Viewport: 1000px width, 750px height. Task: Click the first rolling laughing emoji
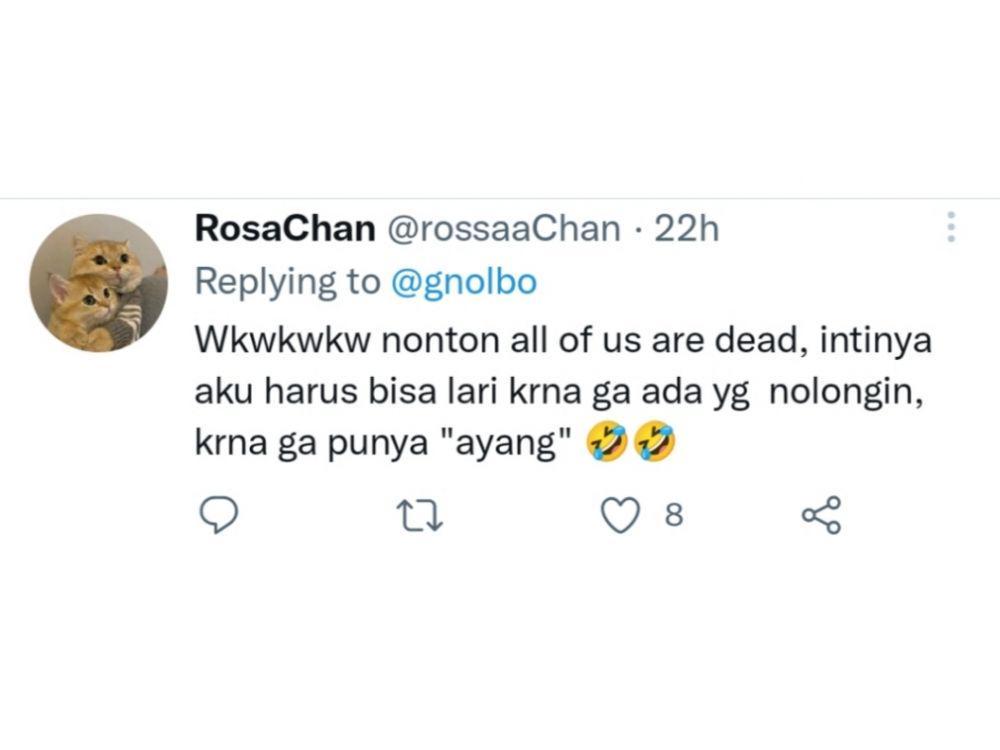(x=607, y=442)
